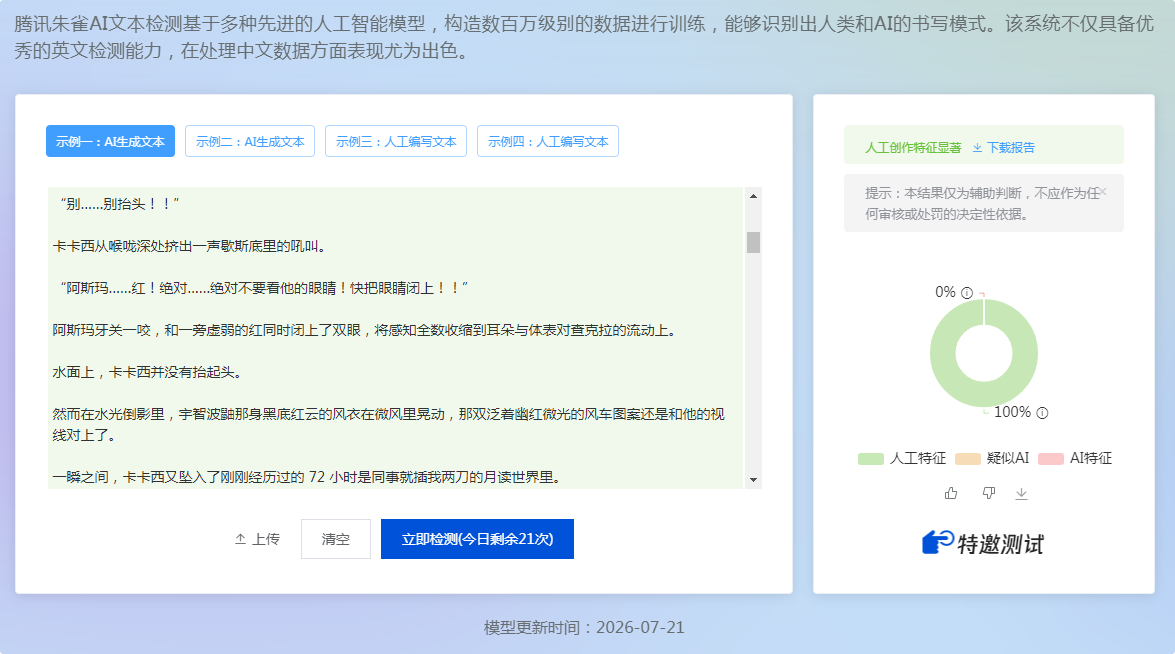This screenshot has height=654, width=1175.
Task: Click the text area scrollbar thumb
Action: tap(753, 243)
